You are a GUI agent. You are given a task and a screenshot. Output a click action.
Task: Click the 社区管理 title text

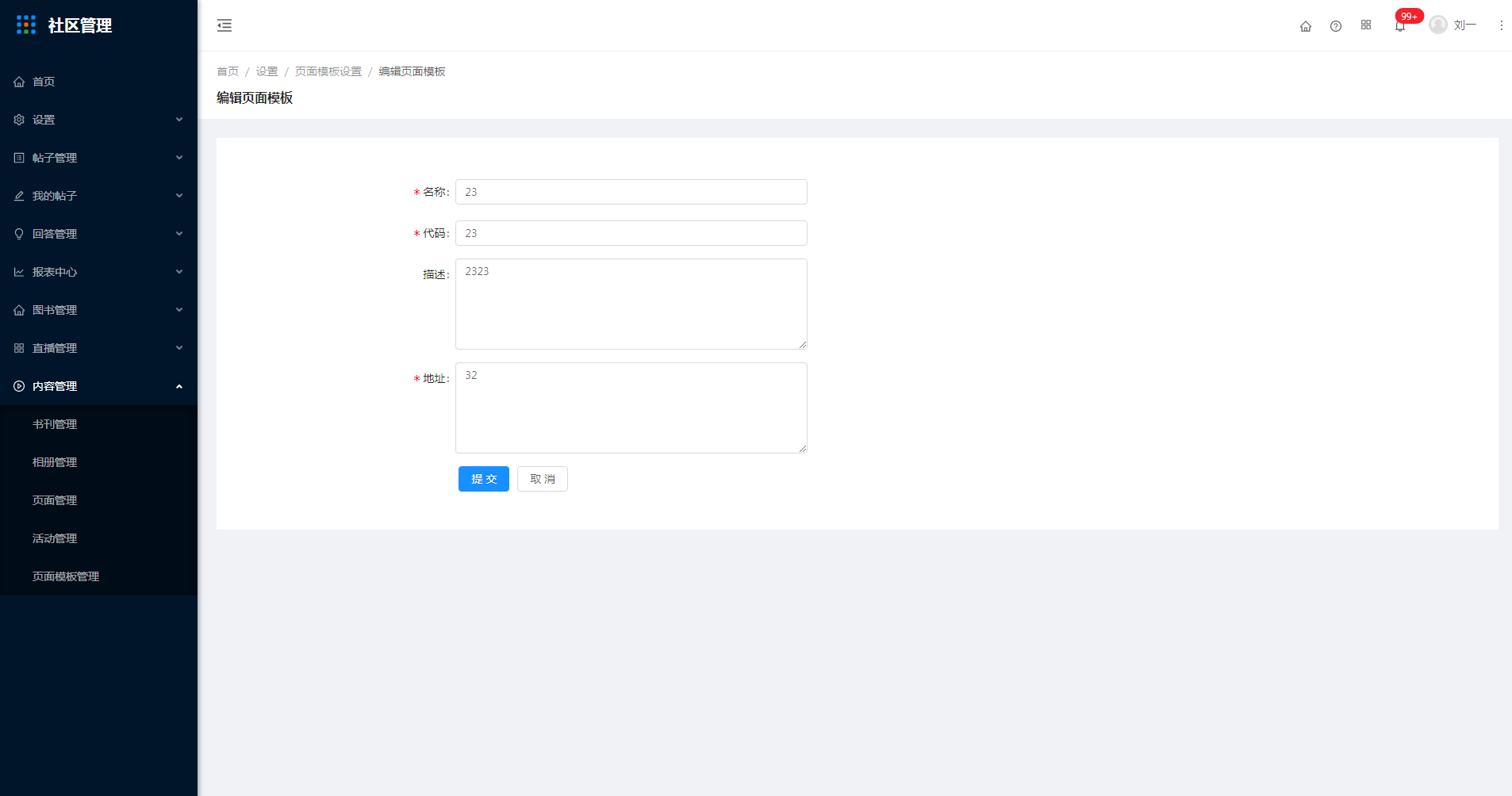pyautogui.click(x=80, y=25)
